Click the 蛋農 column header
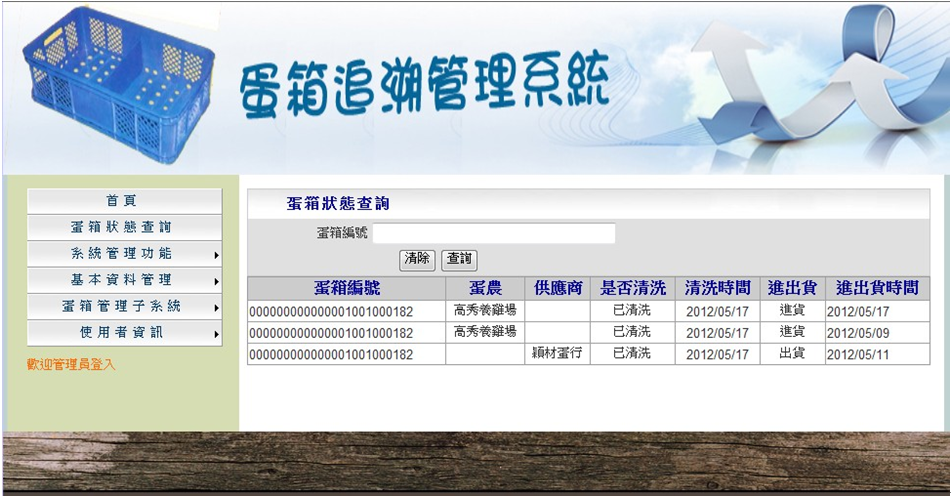This screenshot has height=496, width=951. tap(484, 288)
